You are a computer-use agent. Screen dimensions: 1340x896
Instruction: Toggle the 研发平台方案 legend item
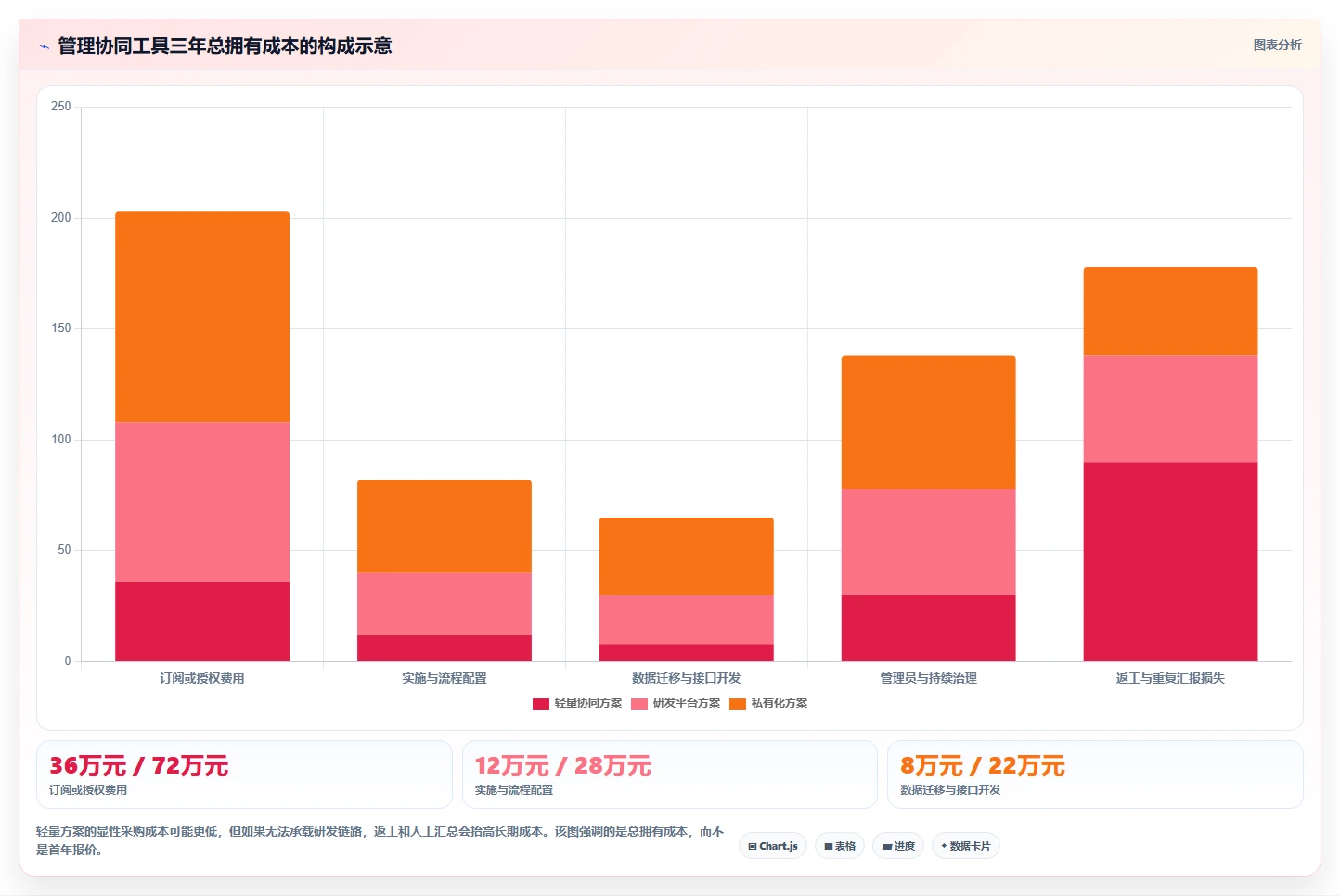[x=676, y=703]
